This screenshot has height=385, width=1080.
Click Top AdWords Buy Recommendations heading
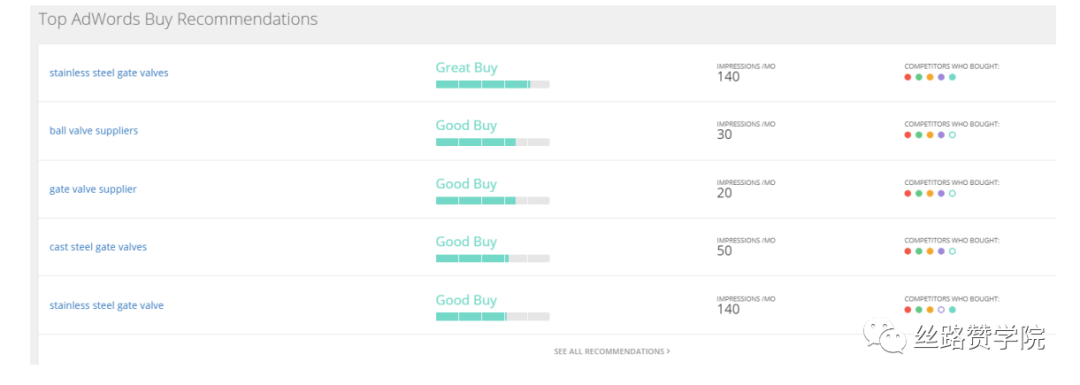coord(178,19)
